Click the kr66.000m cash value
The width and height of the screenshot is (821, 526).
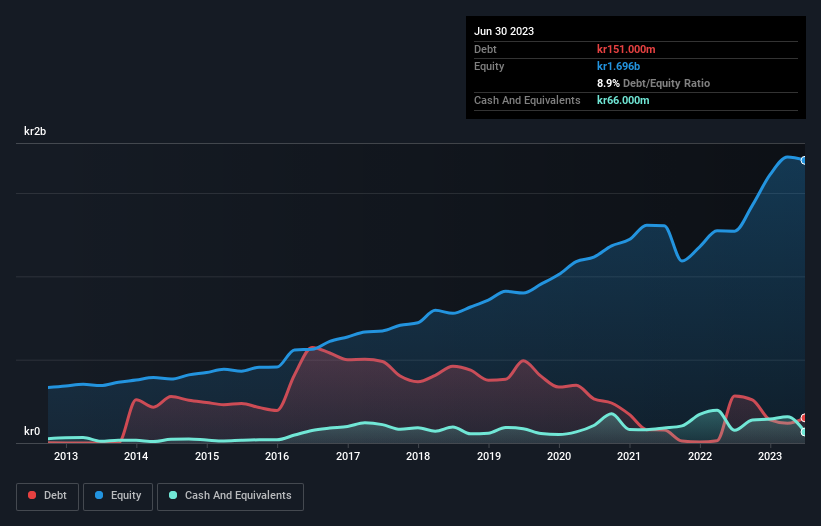(623, 100)
